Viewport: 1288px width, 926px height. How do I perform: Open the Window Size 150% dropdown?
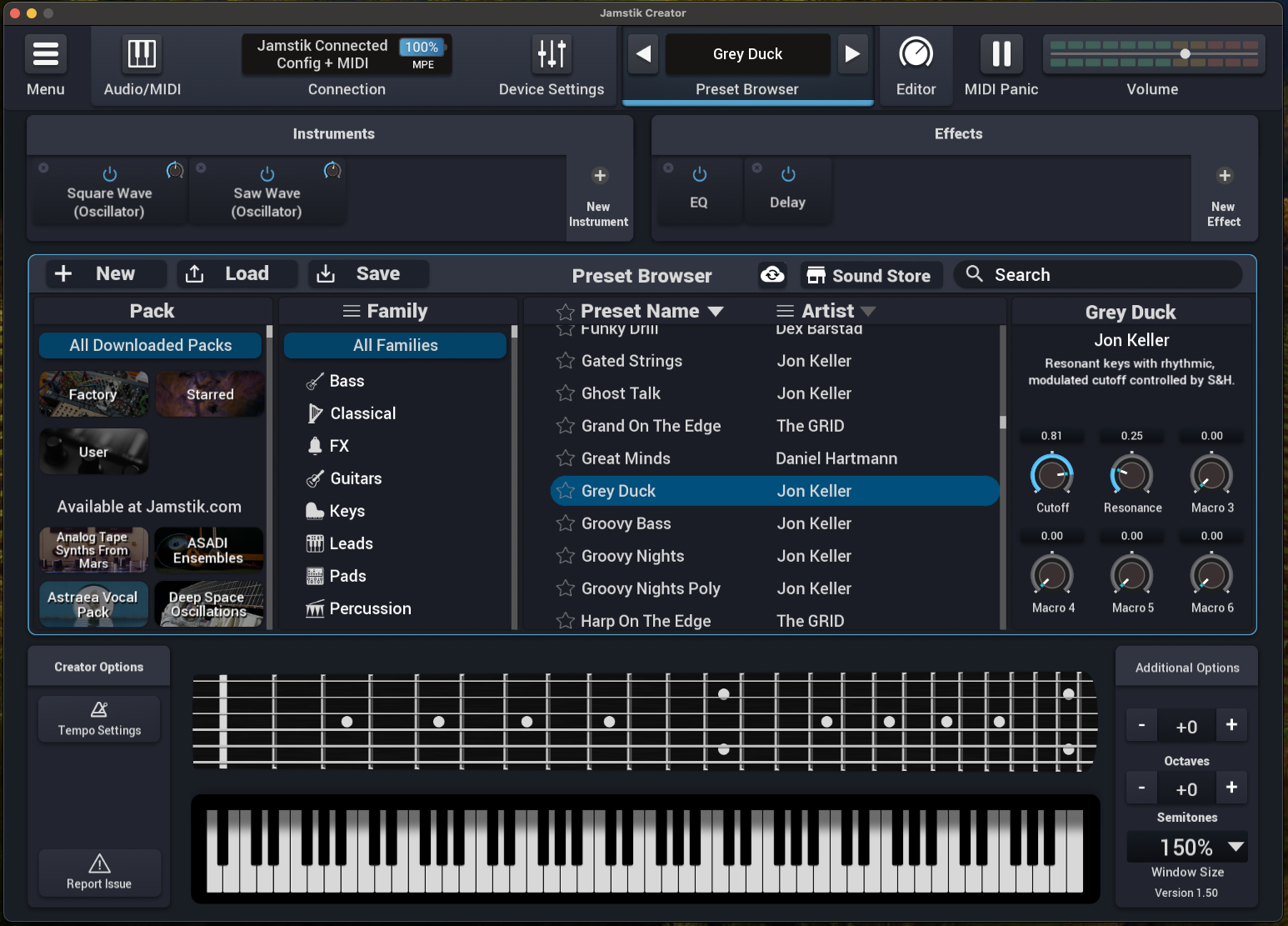[1236, 847]
